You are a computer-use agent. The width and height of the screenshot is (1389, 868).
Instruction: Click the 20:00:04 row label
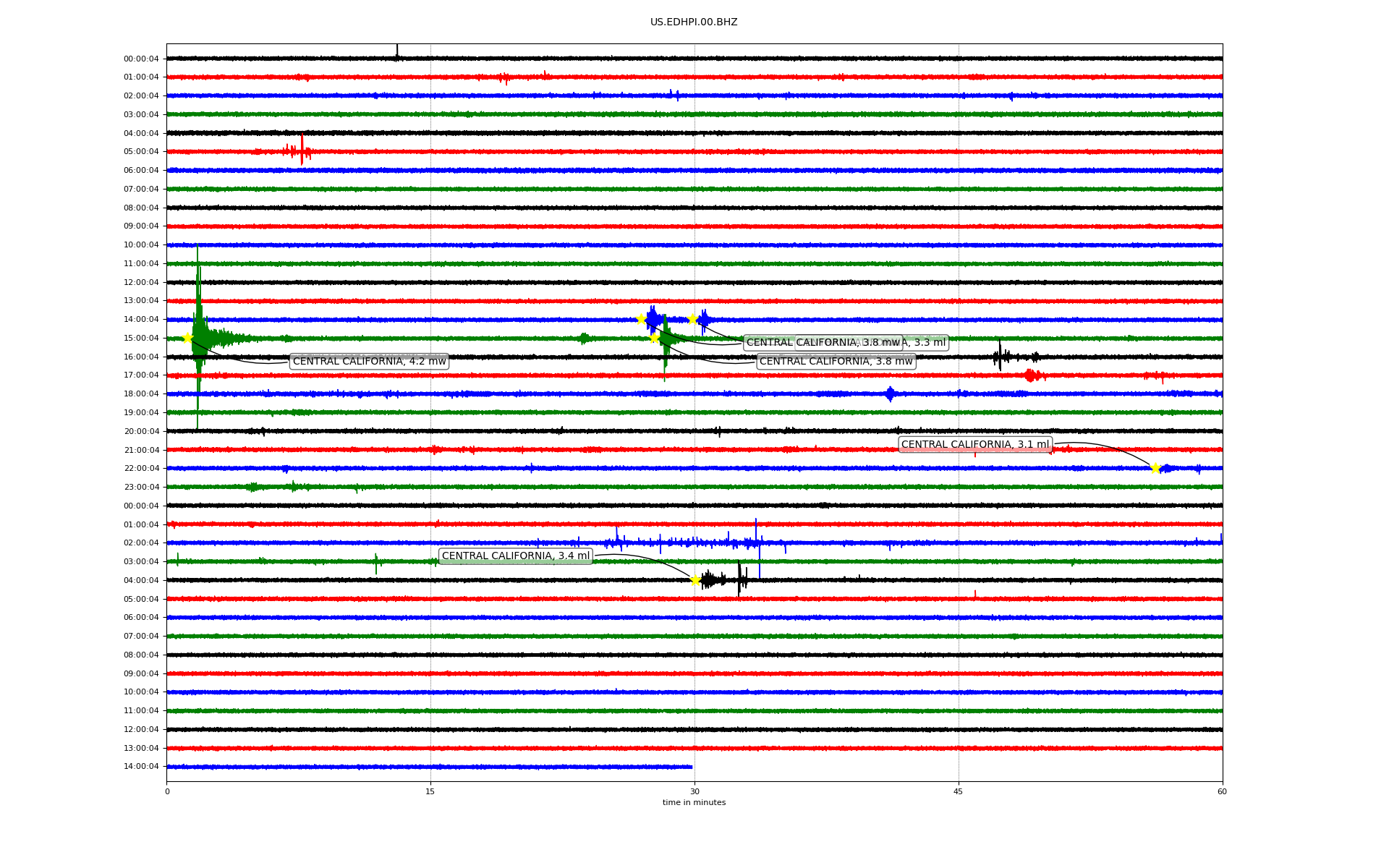coord(141,431)
